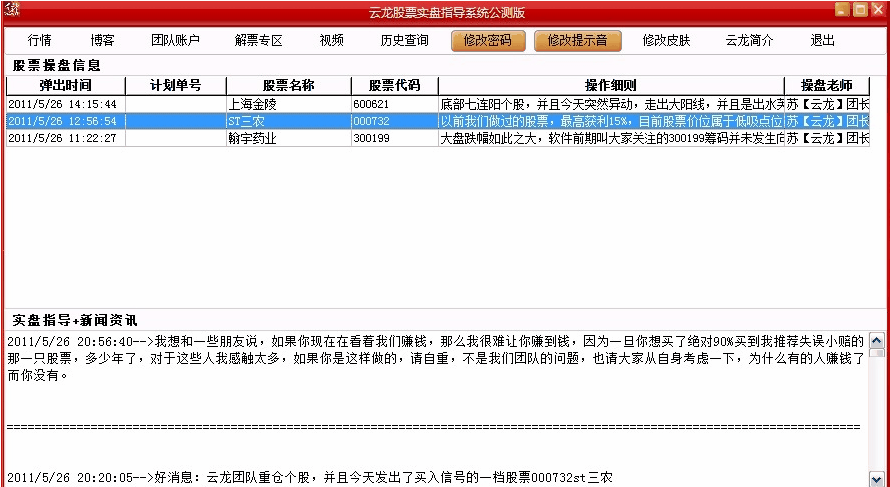Click 退出 to exit
The image size is (890, 487).
pos(822,40)
